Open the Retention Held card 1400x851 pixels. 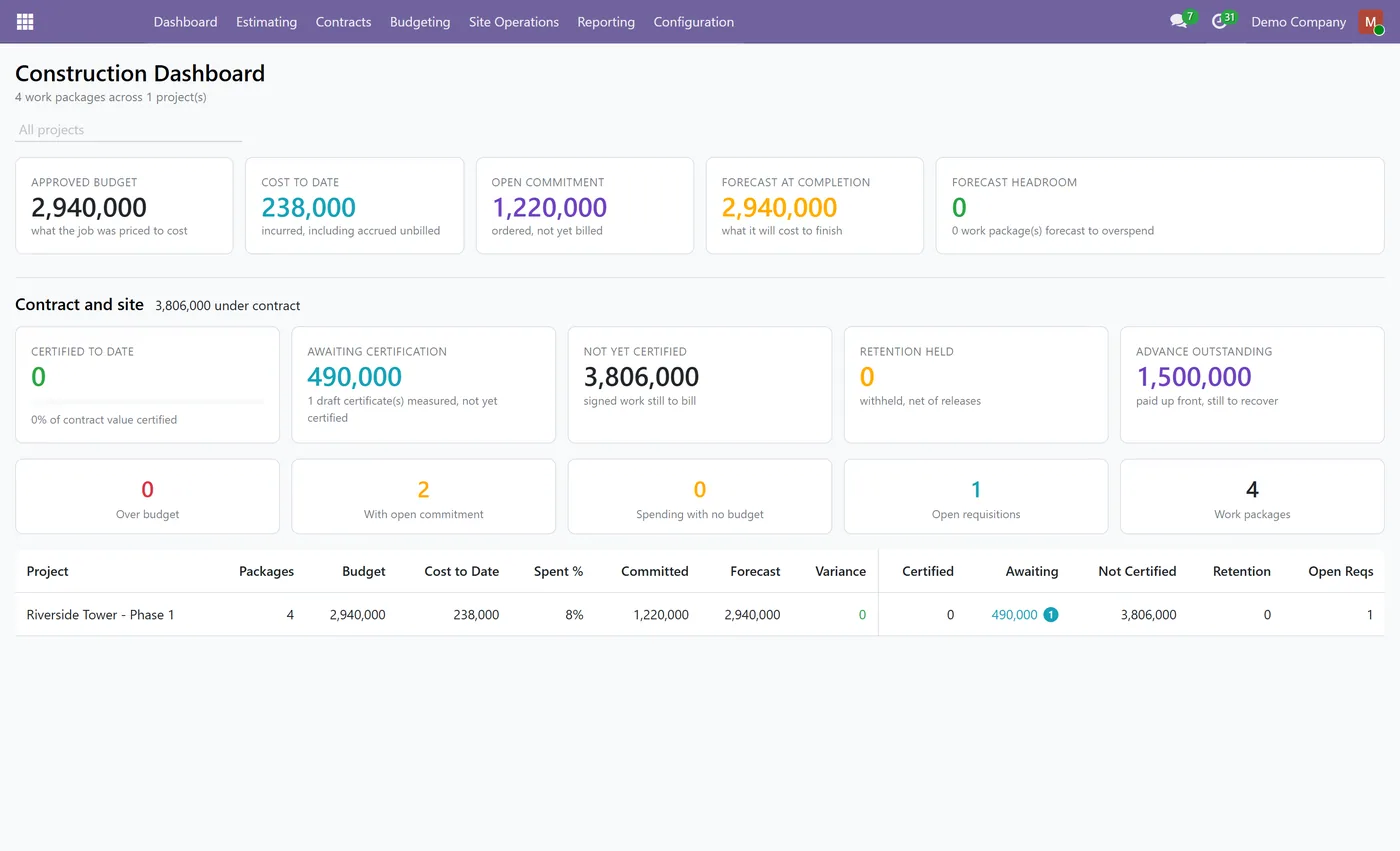pos(976,384)
